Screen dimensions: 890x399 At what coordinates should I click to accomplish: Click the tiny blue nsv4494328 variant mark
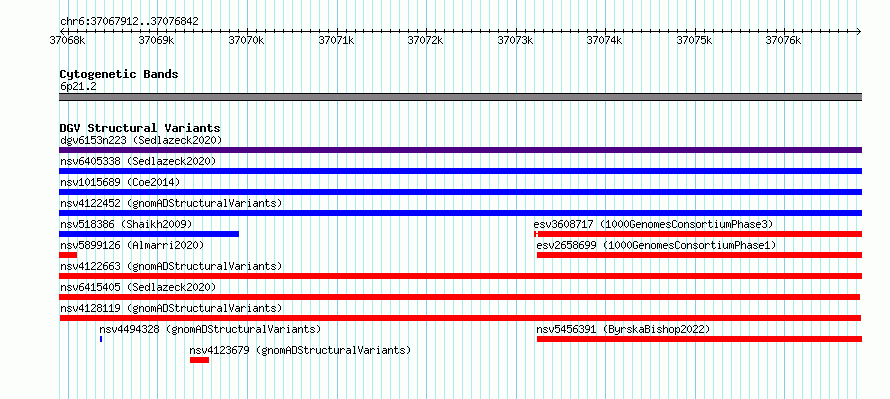click(101, 339)
